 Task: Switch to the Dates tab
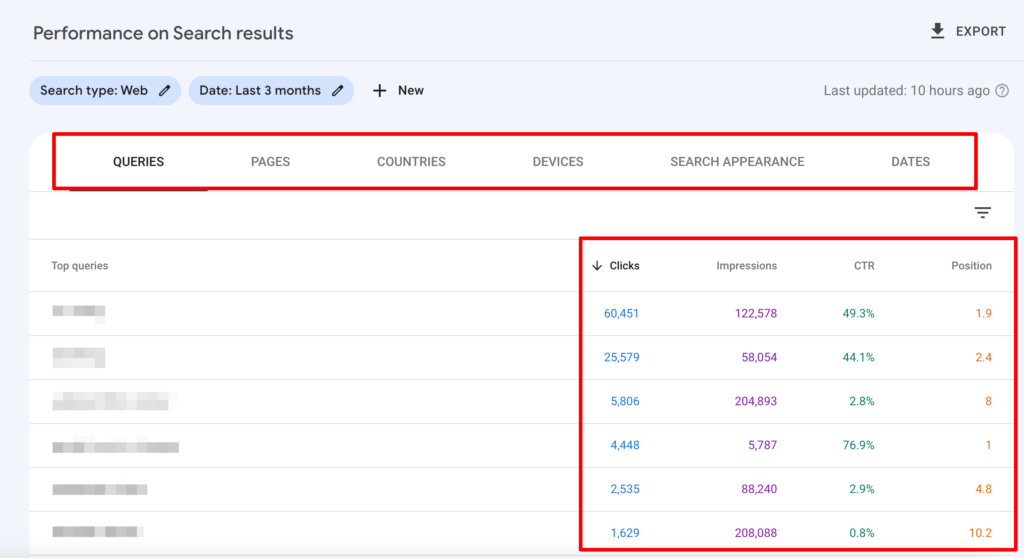tap(910, 162)
